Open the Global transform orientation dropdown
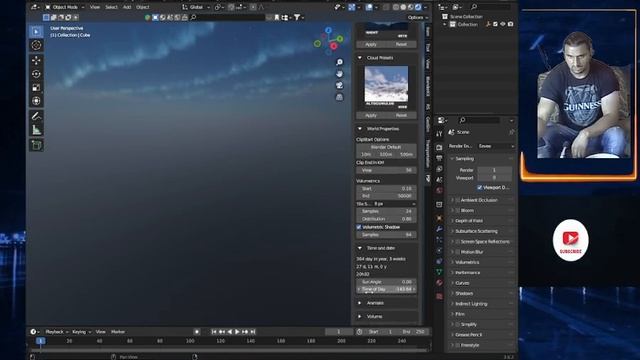 pos(196,7)
